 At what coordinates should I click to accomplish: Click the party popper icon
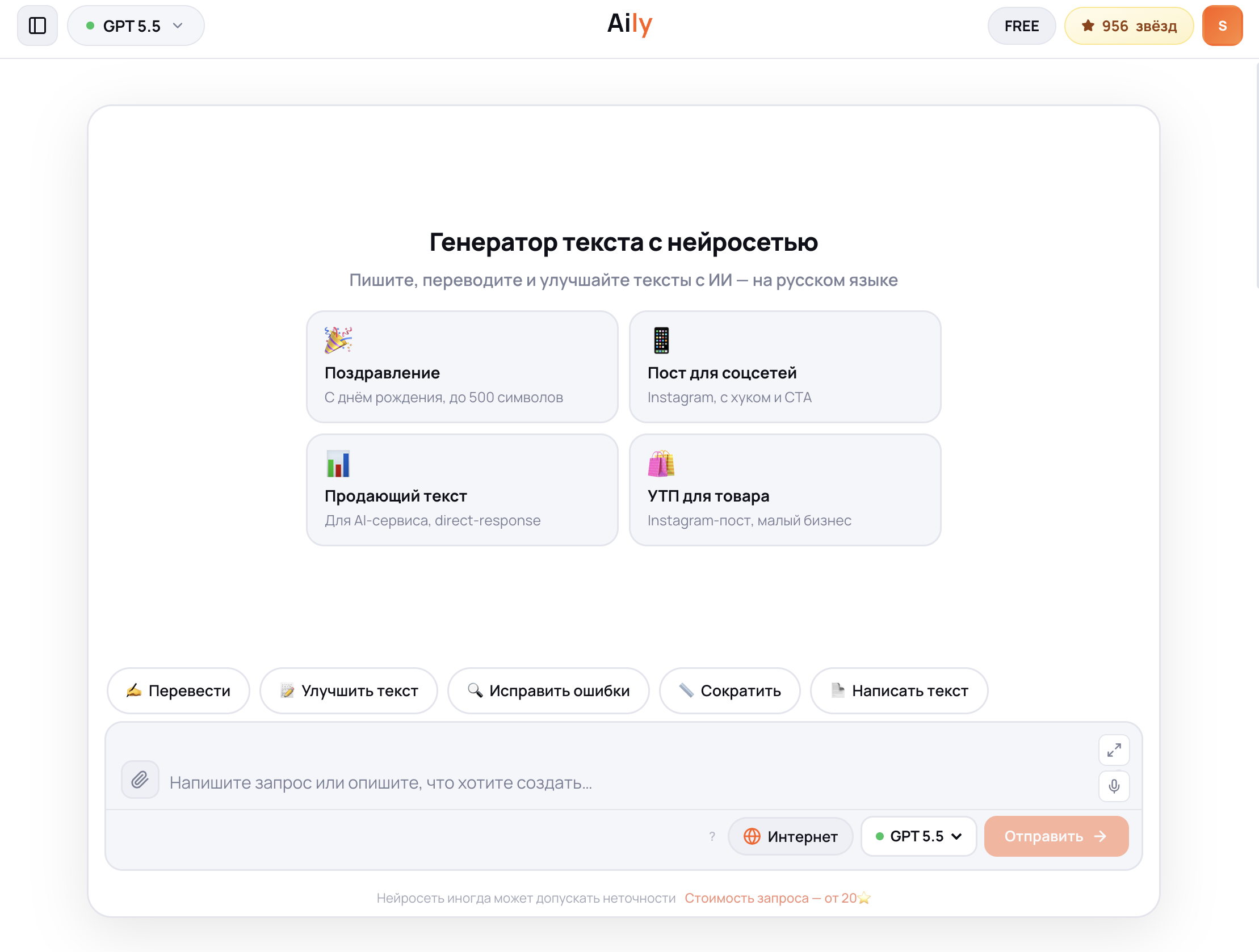click(338, 340)
